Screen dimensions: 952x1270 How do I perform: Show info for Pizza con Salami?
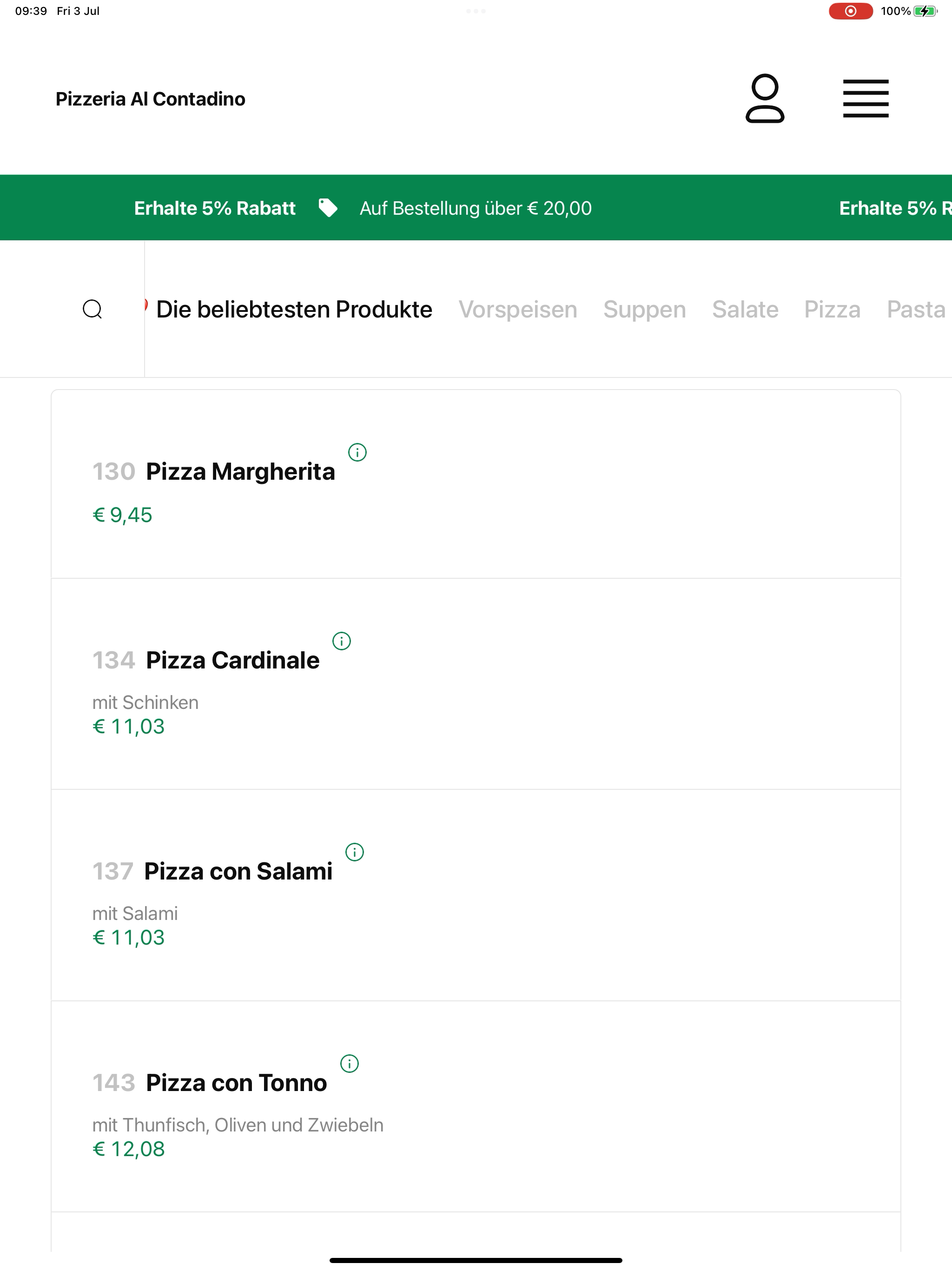(x=355, y=852)
